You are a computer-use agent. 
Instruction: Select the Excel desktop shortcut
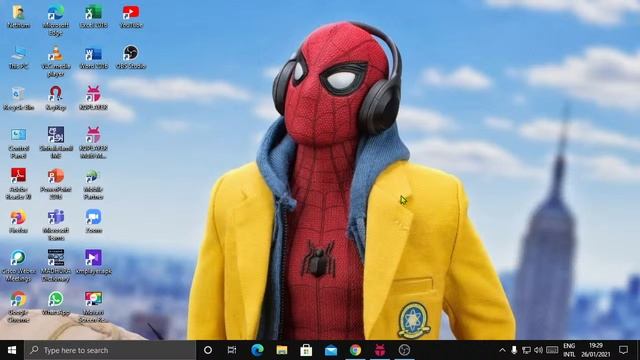pos(93,16)
